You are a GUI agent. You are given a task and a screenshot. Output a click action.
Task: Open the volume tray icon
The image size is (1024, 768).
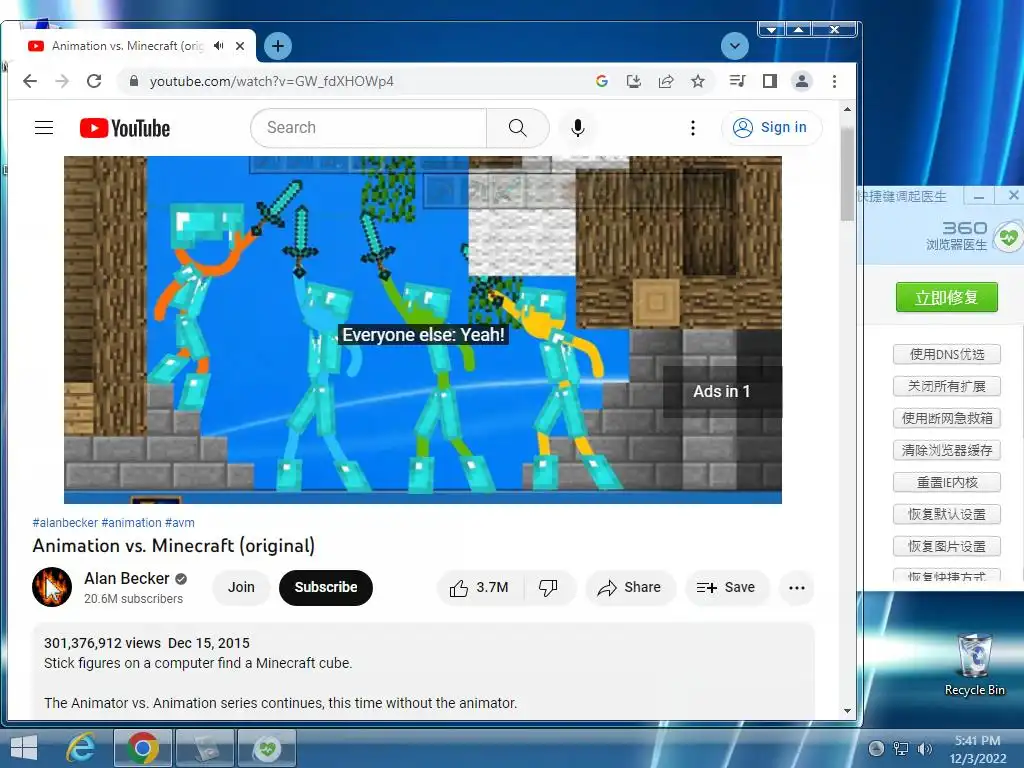[924, 749]
